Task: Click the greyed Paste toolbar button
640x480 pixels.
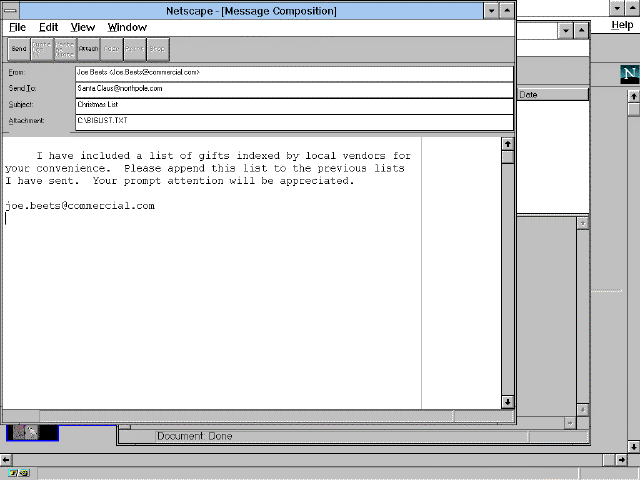Action: pos(134,49)
